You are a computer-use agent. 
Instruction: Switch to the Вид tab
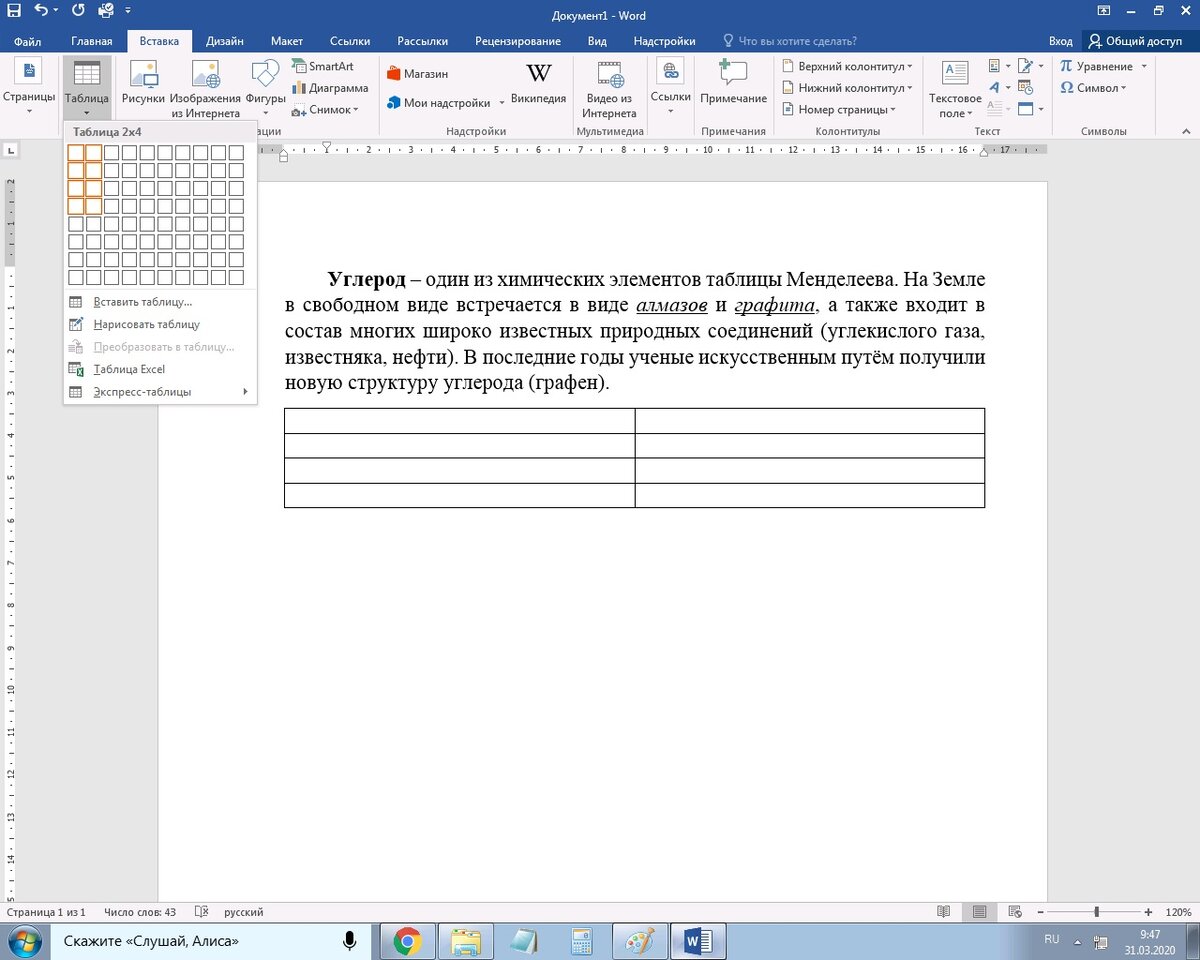(597, 41)
